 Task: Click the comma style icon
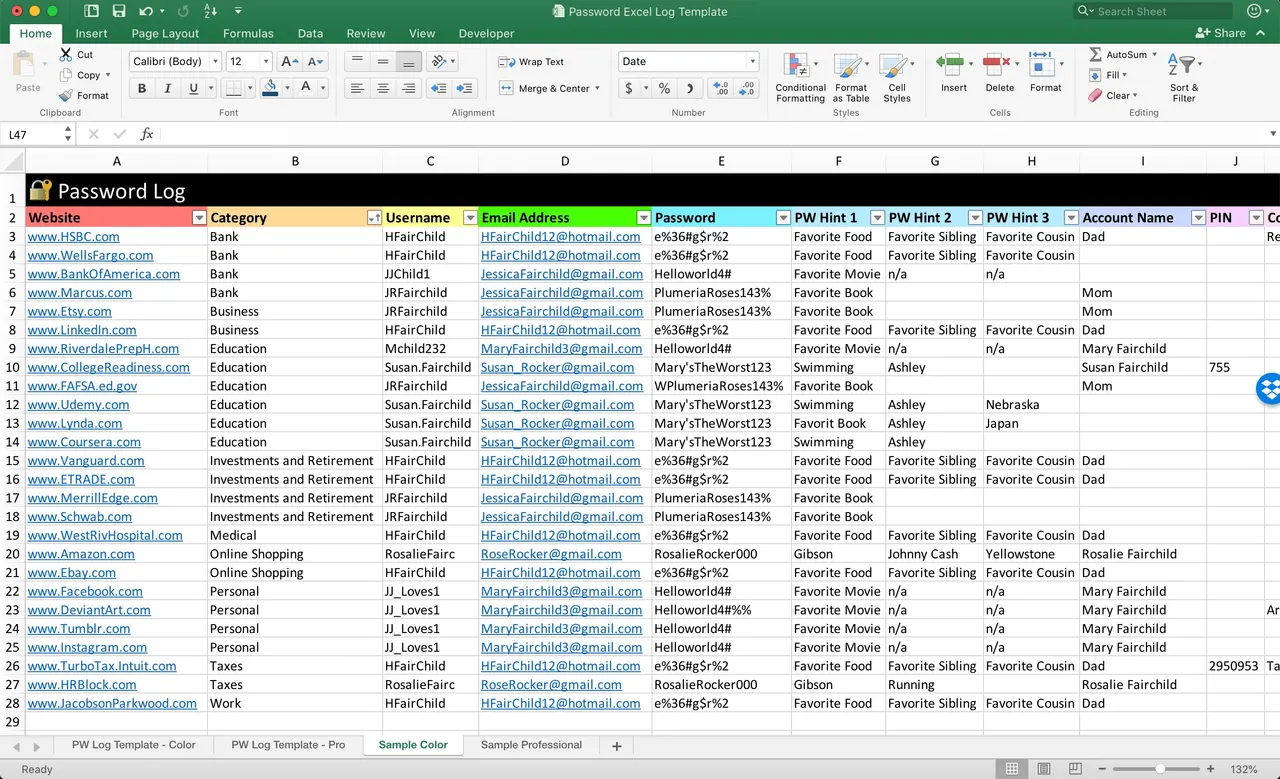tap(689, 89)
